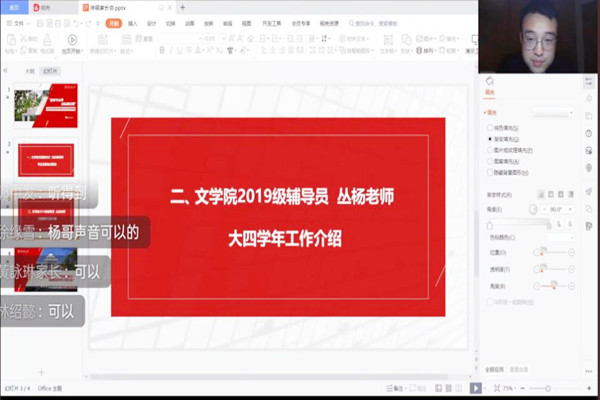Image resolution: width=600 pixels, height=400 pixels.
Task: Click the 全部应用 apply-to-all button
Action: click(492, 369)
